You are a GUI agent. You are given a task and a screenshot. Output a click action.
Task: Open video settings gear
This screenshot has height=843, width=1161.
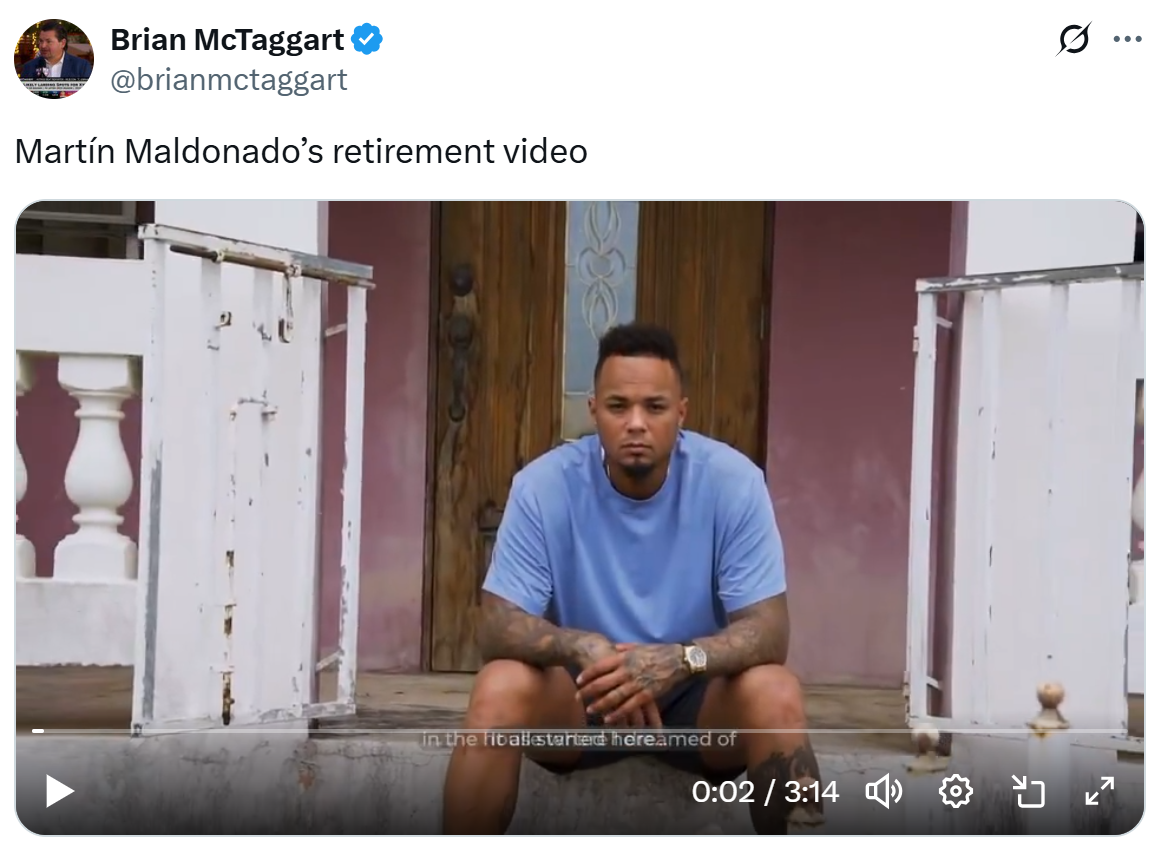(955, 791)
